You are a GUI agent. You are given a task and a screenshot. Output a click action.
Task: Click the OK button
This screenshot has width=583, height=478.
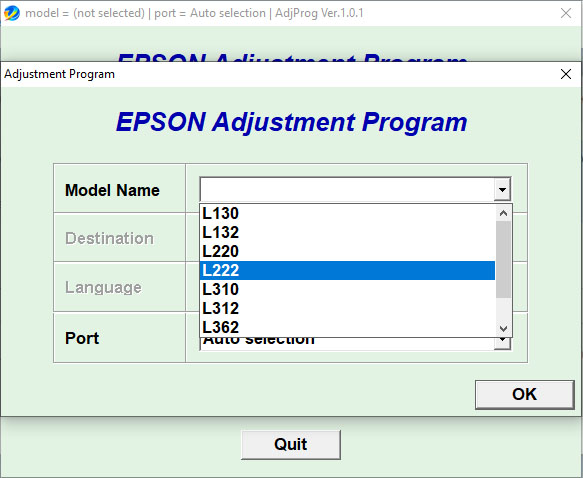click(x=525, y=394)
